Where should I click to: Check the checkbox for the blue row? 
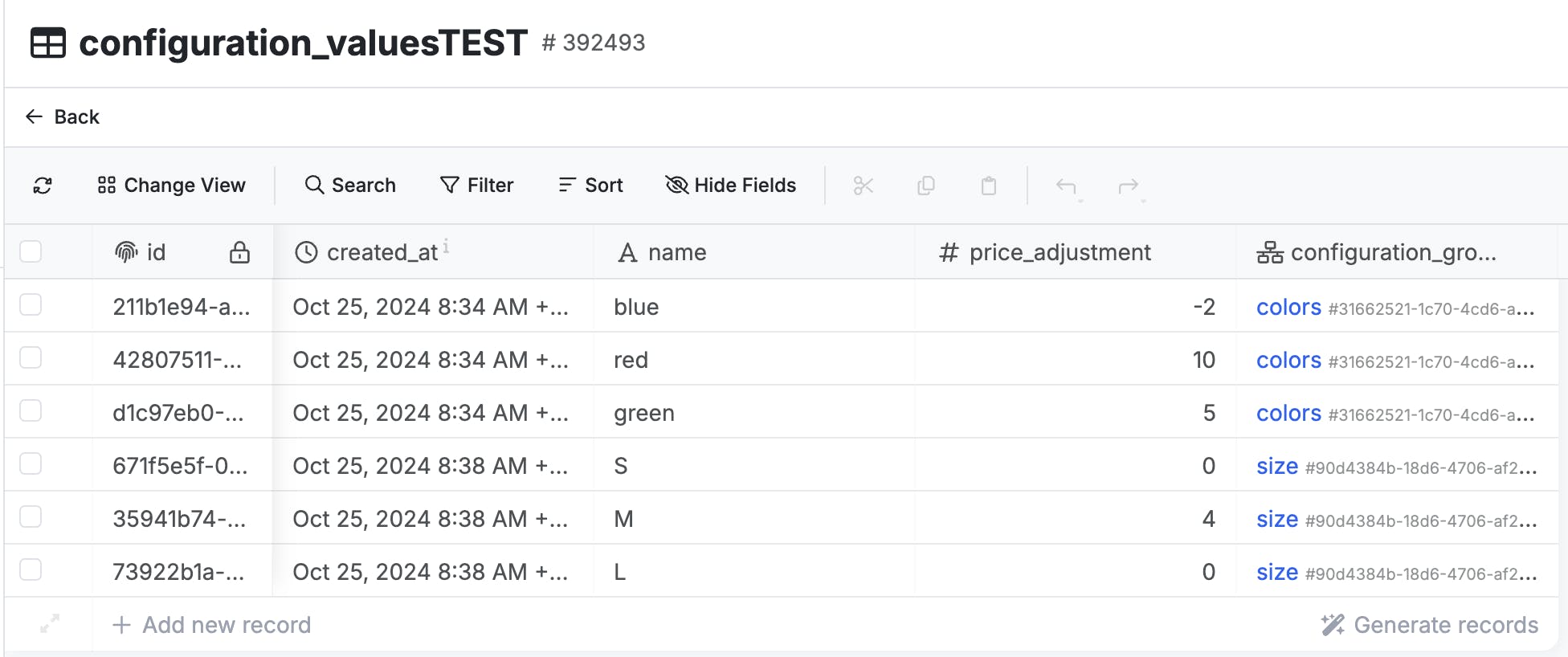point(31,305)
